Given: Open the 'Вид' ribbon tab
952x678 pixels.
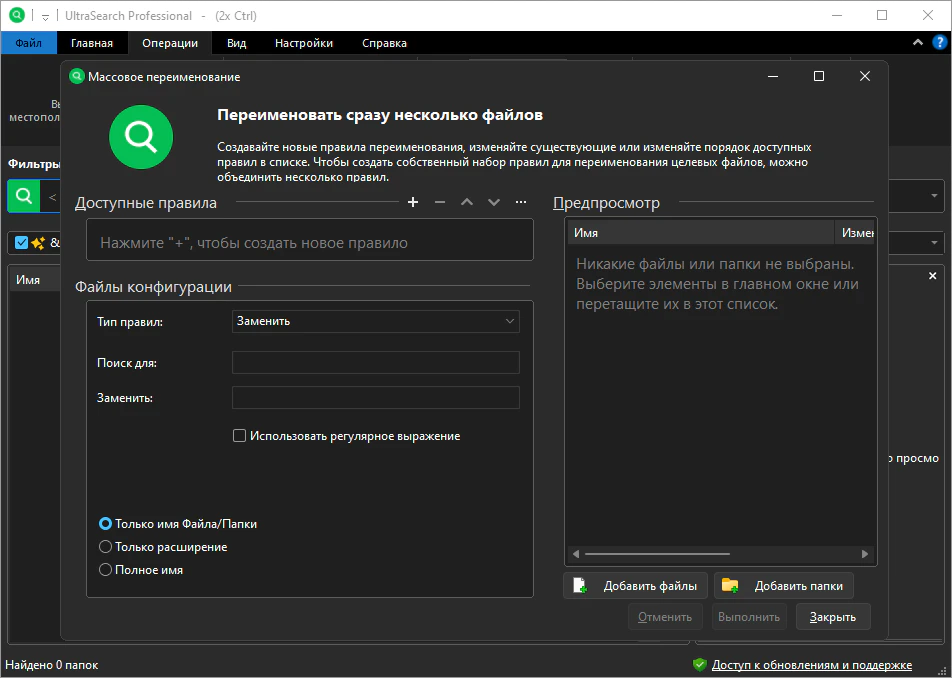Looking at the screenshot, I should click(236, 43).
